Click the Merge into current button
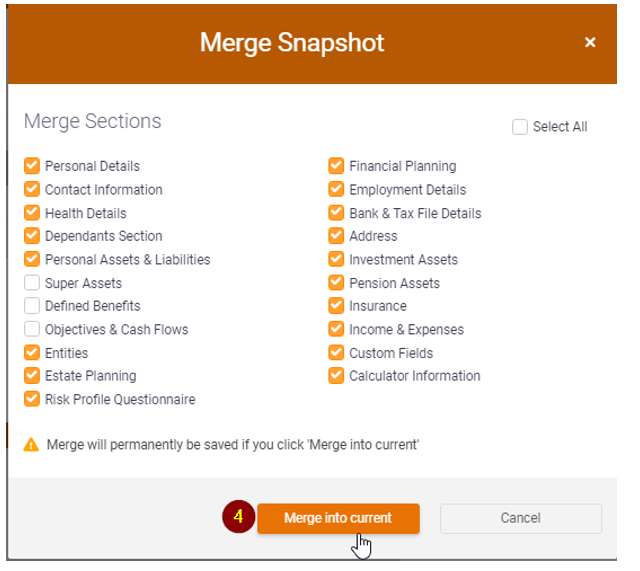 (338, 518)
